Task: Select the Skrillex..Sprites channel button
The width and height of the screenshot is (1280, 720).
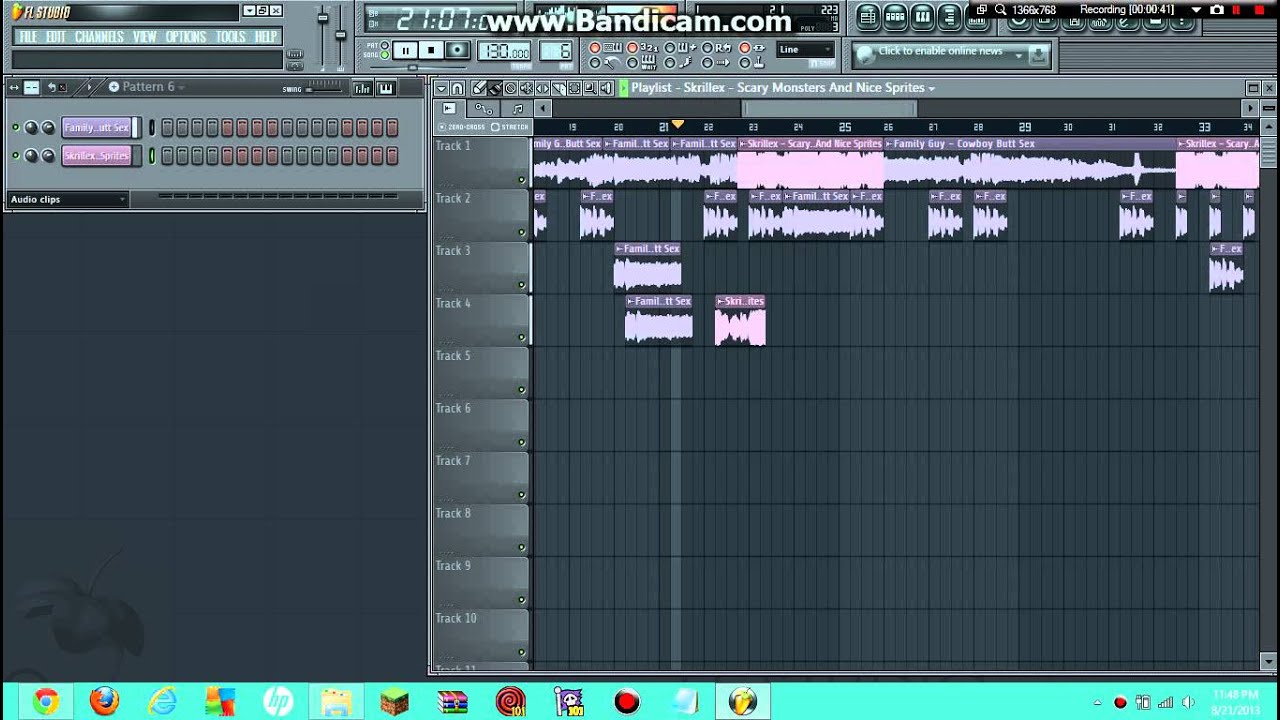Action: pyautogui.click(x=97, y=155)
